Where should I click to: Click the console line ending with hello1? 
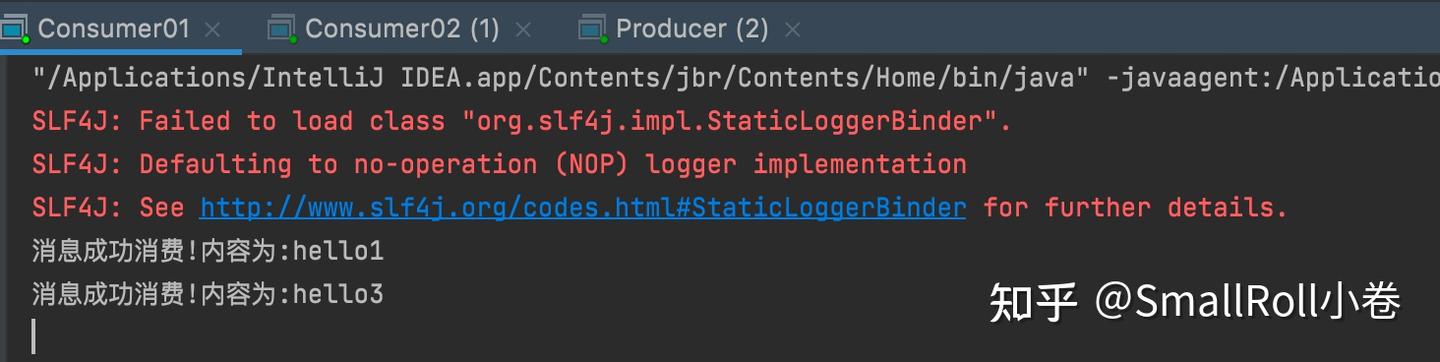coord(208,251)
